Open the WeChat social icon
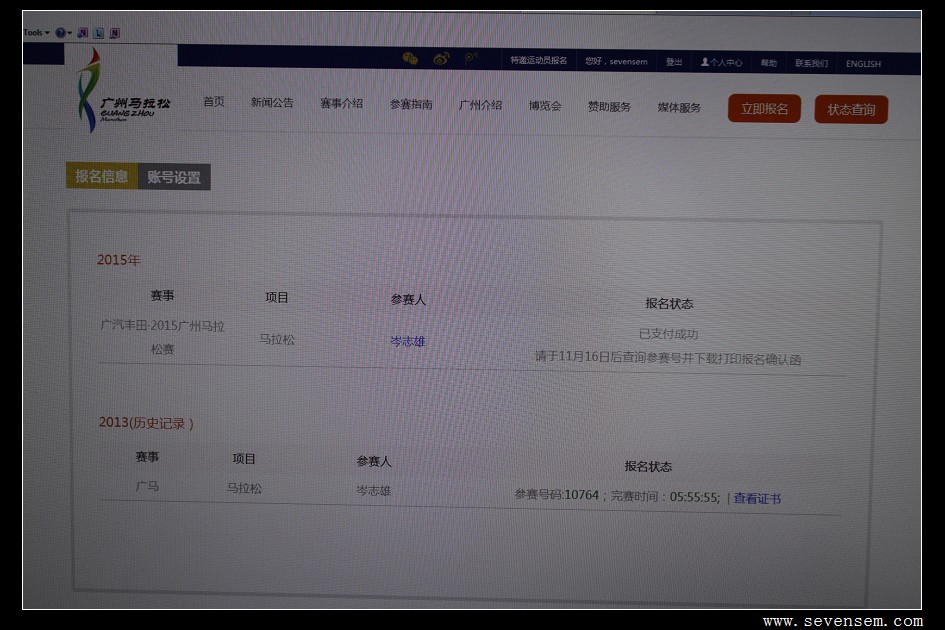This screenshot has width=945, height=630. [410, 58]
